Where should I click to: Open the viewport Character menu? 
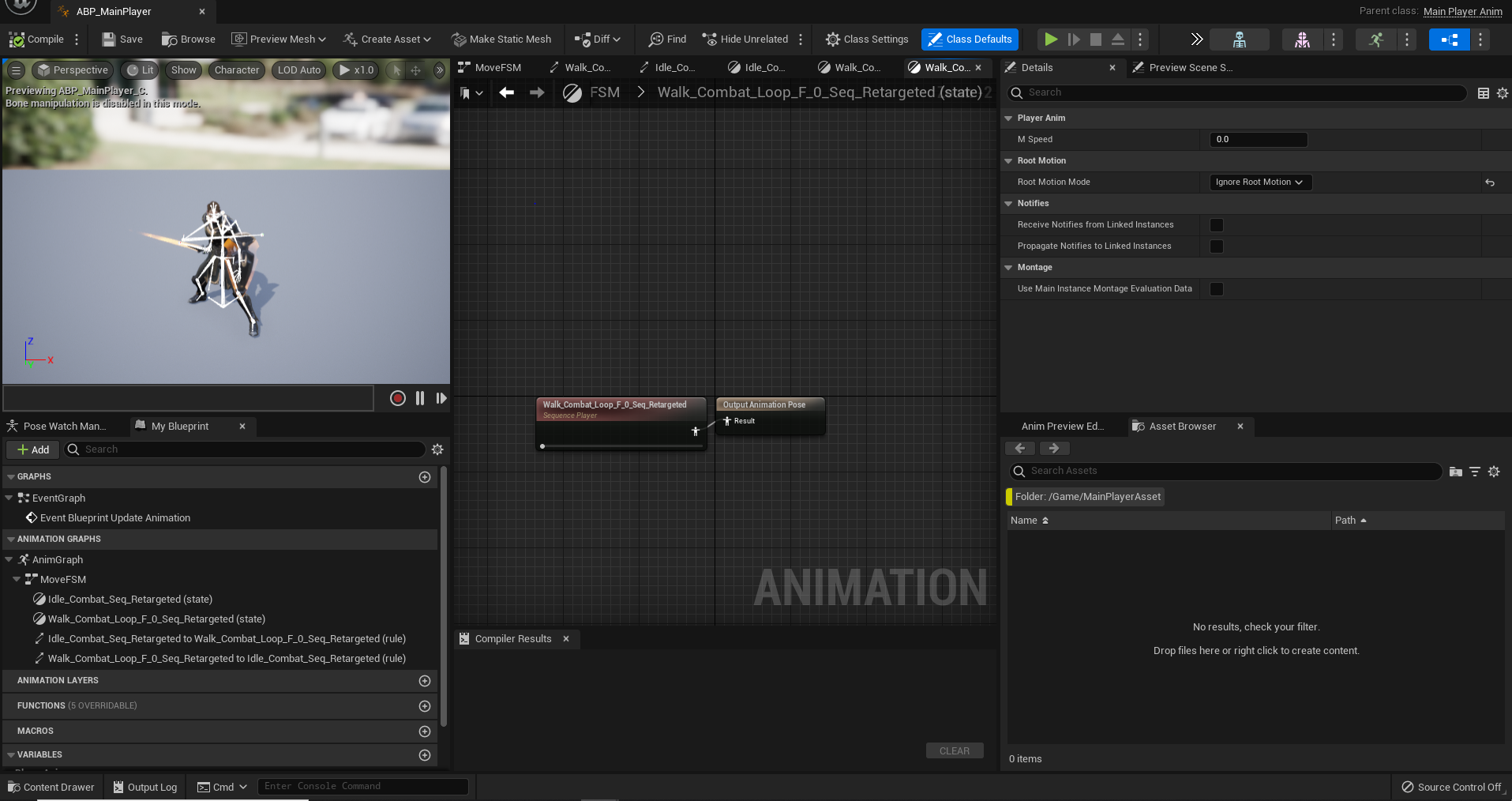pos(237,70)
